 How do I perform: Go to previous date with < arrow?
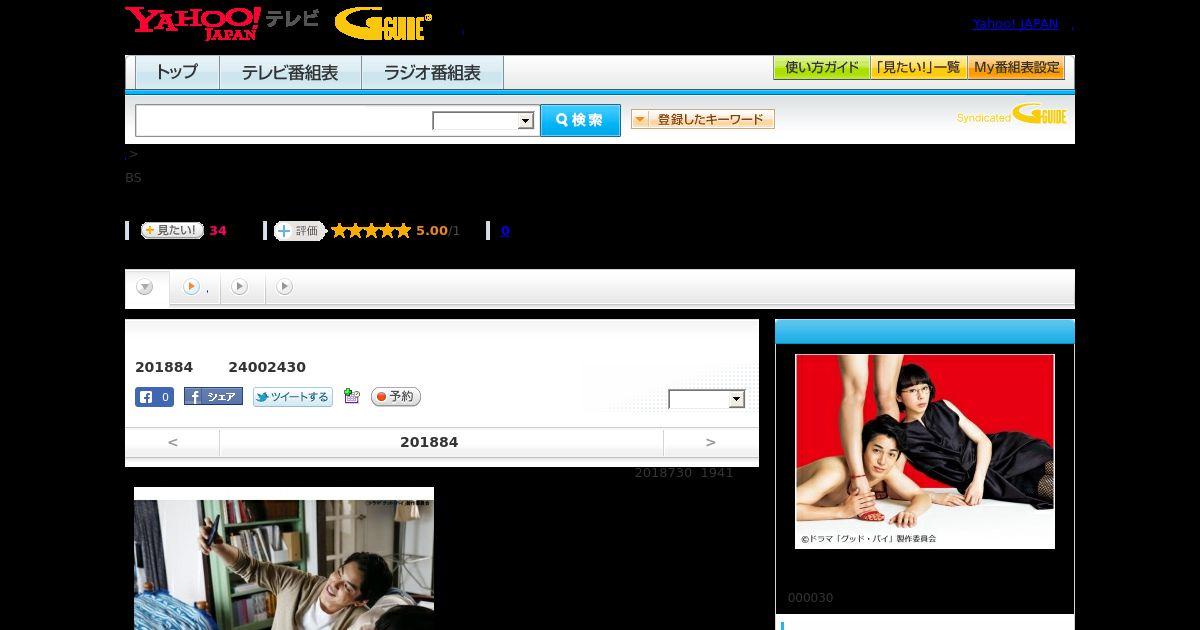point(172,442)
